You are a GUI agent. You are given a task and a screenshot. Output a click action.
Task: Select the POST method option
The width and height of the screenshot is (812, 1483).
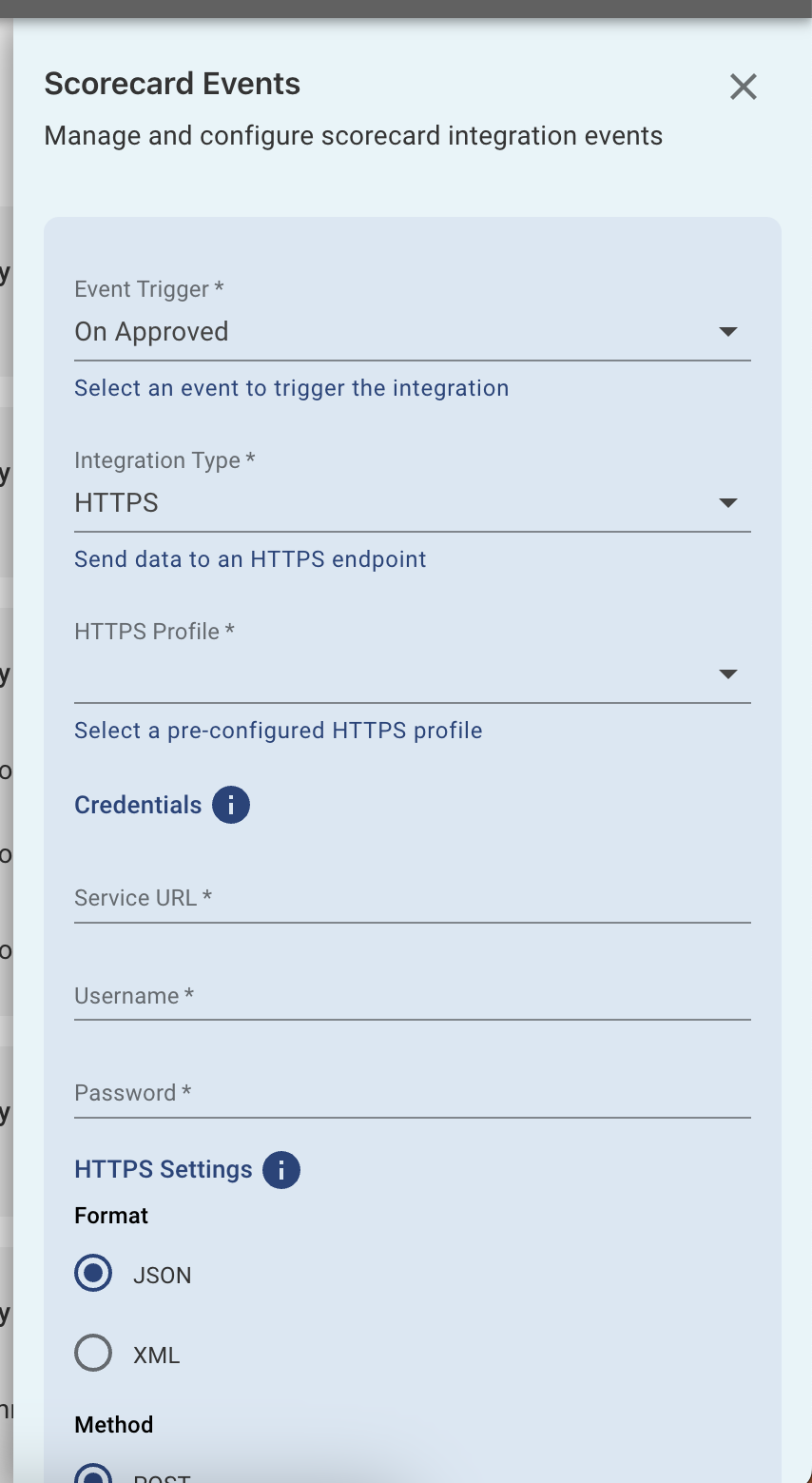click(x=92, y=1476)
